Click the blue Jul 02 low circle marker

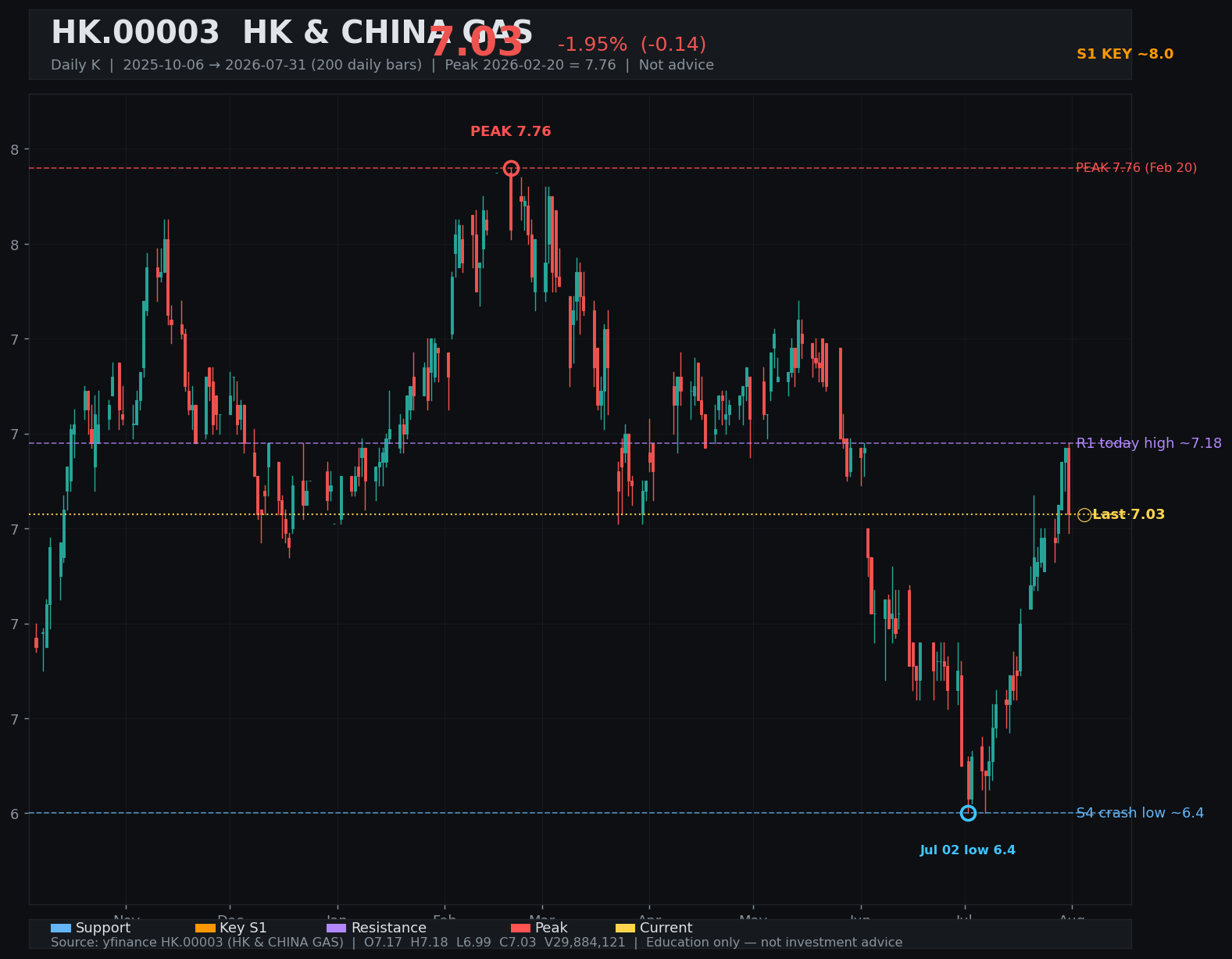pos(968,813)
